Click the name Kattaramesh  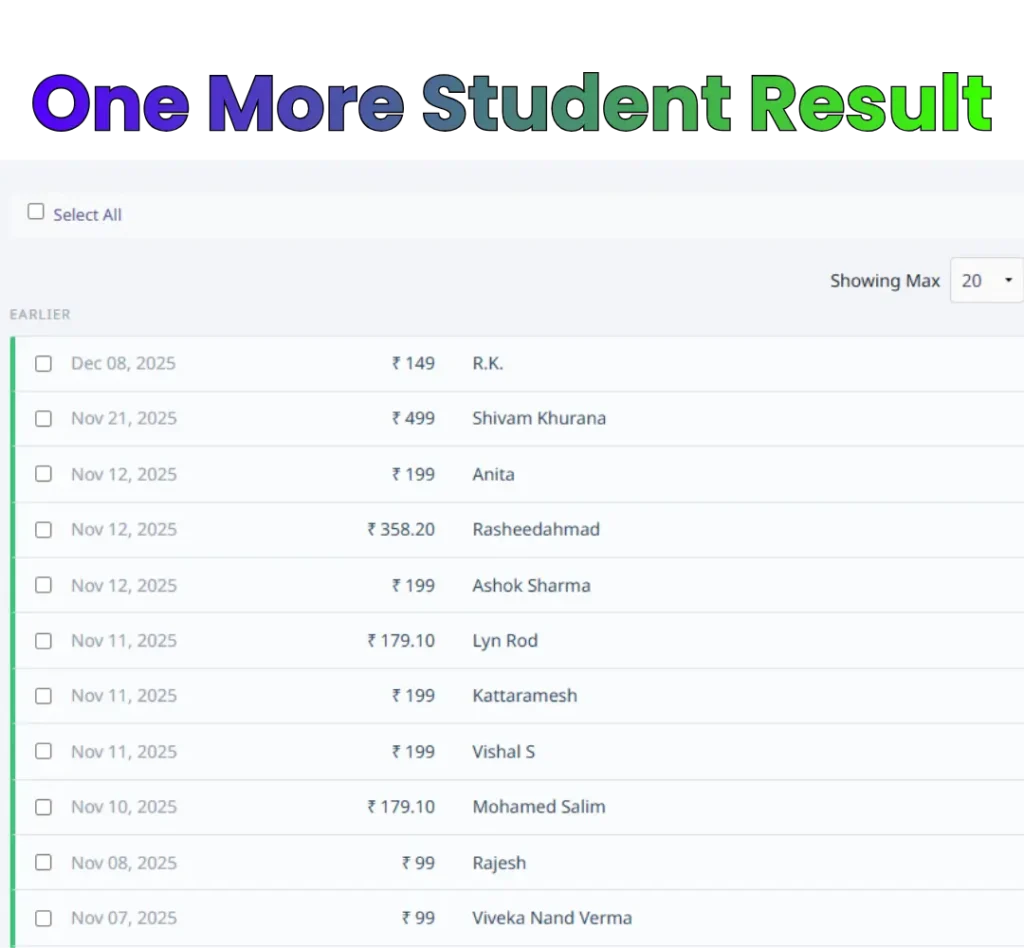click(525, 695)
